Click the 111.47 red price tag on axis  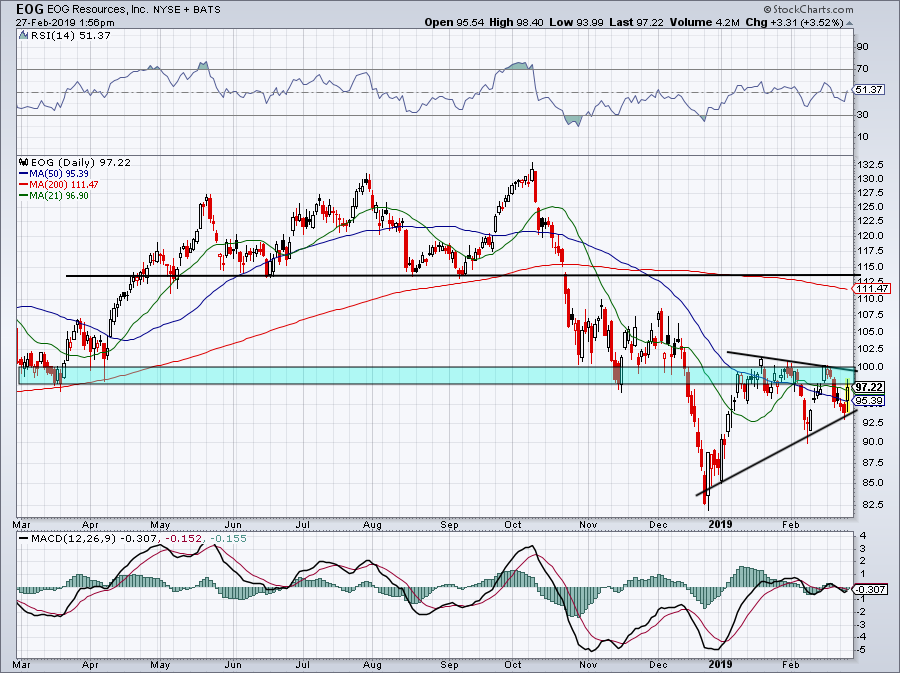coord(873,289)
